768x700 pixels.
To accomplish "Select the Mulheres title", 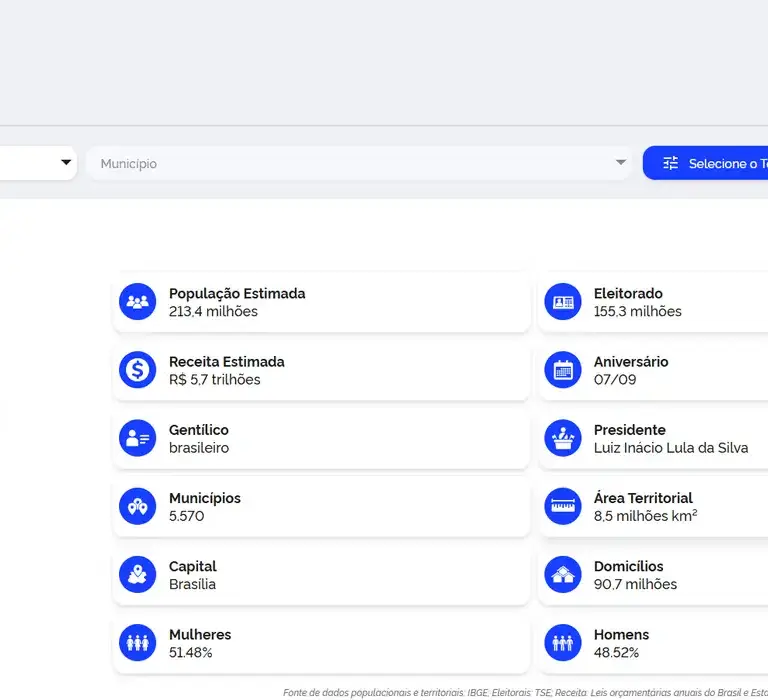I will 200,634.
